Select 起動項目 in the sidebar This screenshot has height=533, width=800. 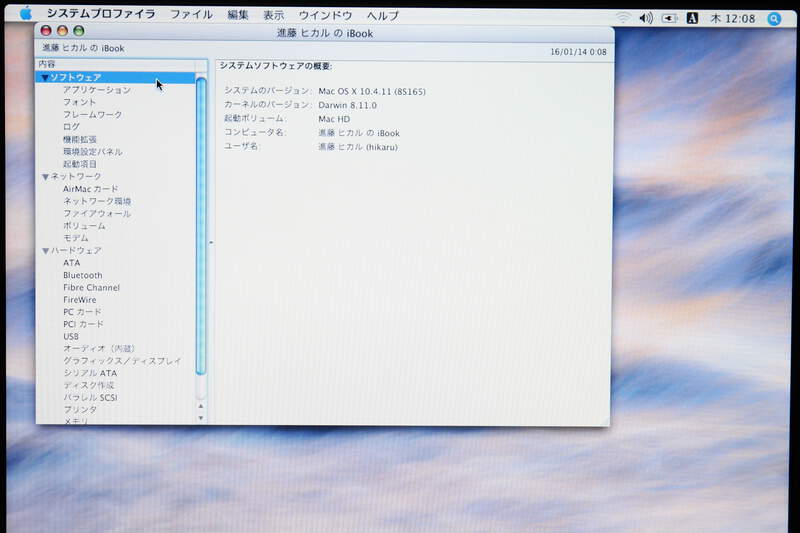[80, 164]
